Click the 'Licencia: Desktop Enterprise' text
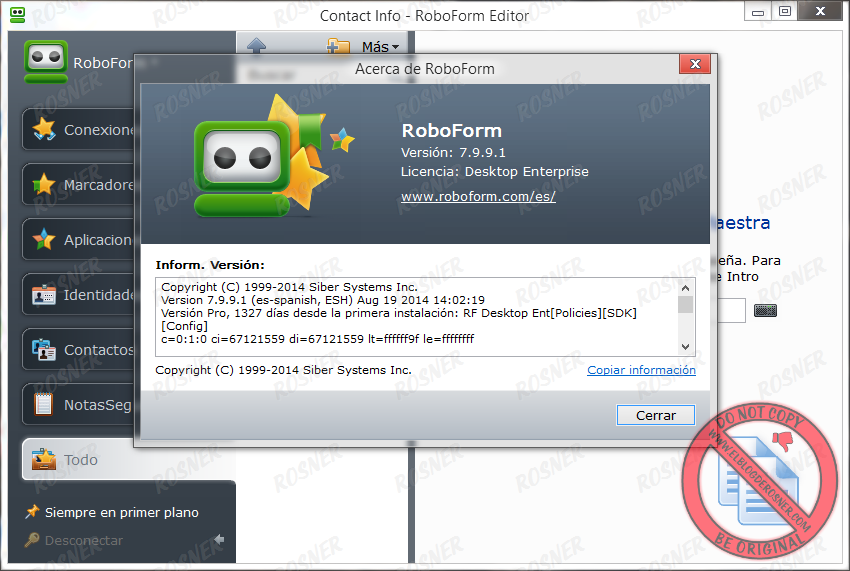This screenshot has height=571, width=850. (x=494, y=171)
